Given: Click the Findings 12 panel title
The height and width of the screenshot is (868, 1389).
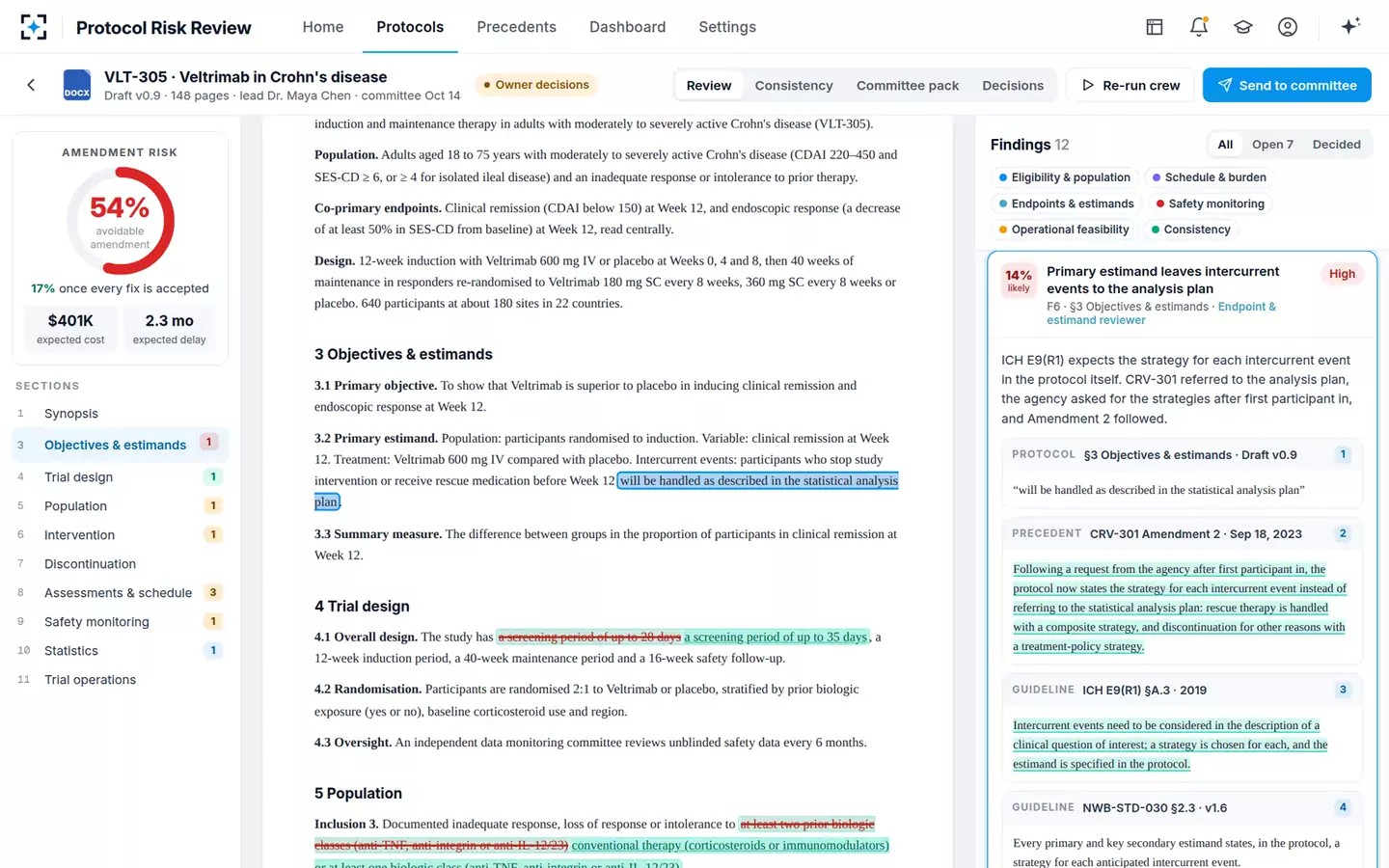Looking at the screenshot, I should (x=1029, y=145).
